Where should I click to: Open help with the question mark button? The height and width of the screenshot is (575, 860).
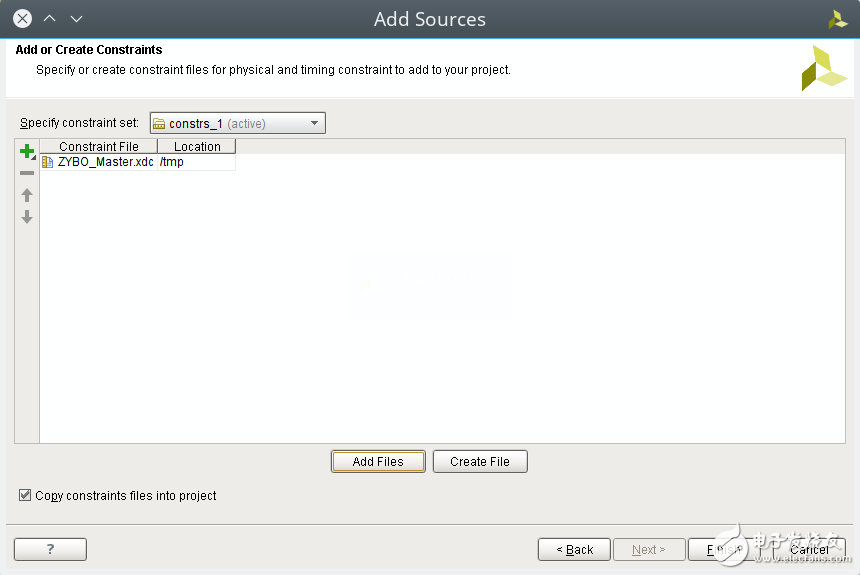click(50, 549)
